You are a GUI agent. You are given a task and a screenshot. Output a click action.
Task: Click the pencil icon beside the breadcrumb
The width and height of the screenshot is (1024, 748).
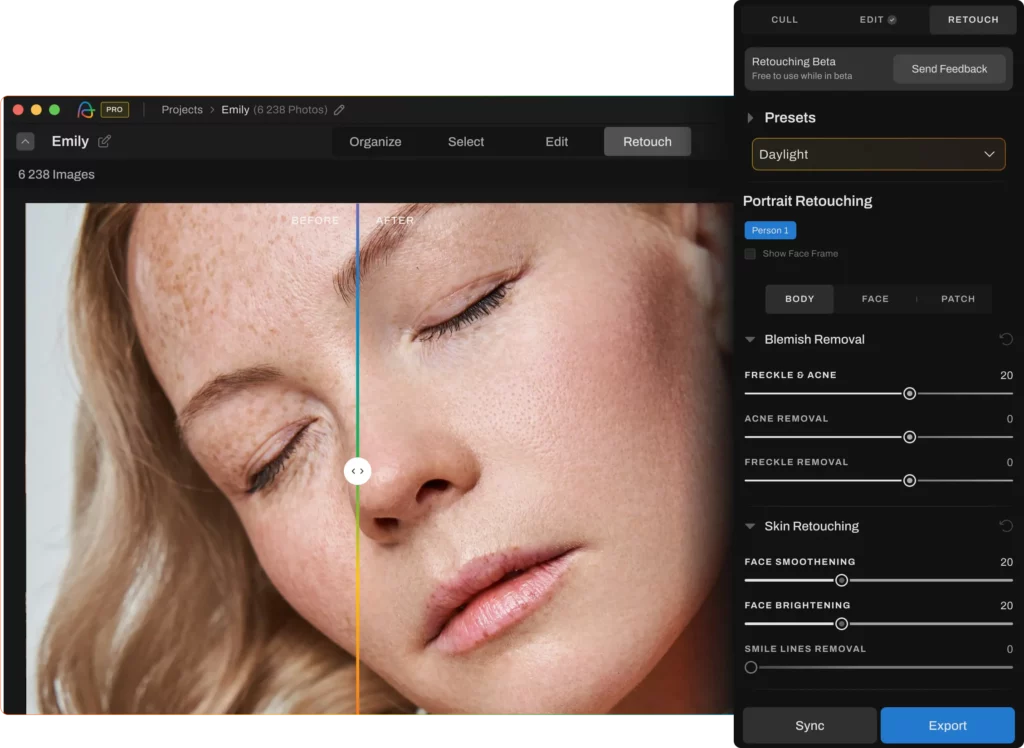[339, 110]
